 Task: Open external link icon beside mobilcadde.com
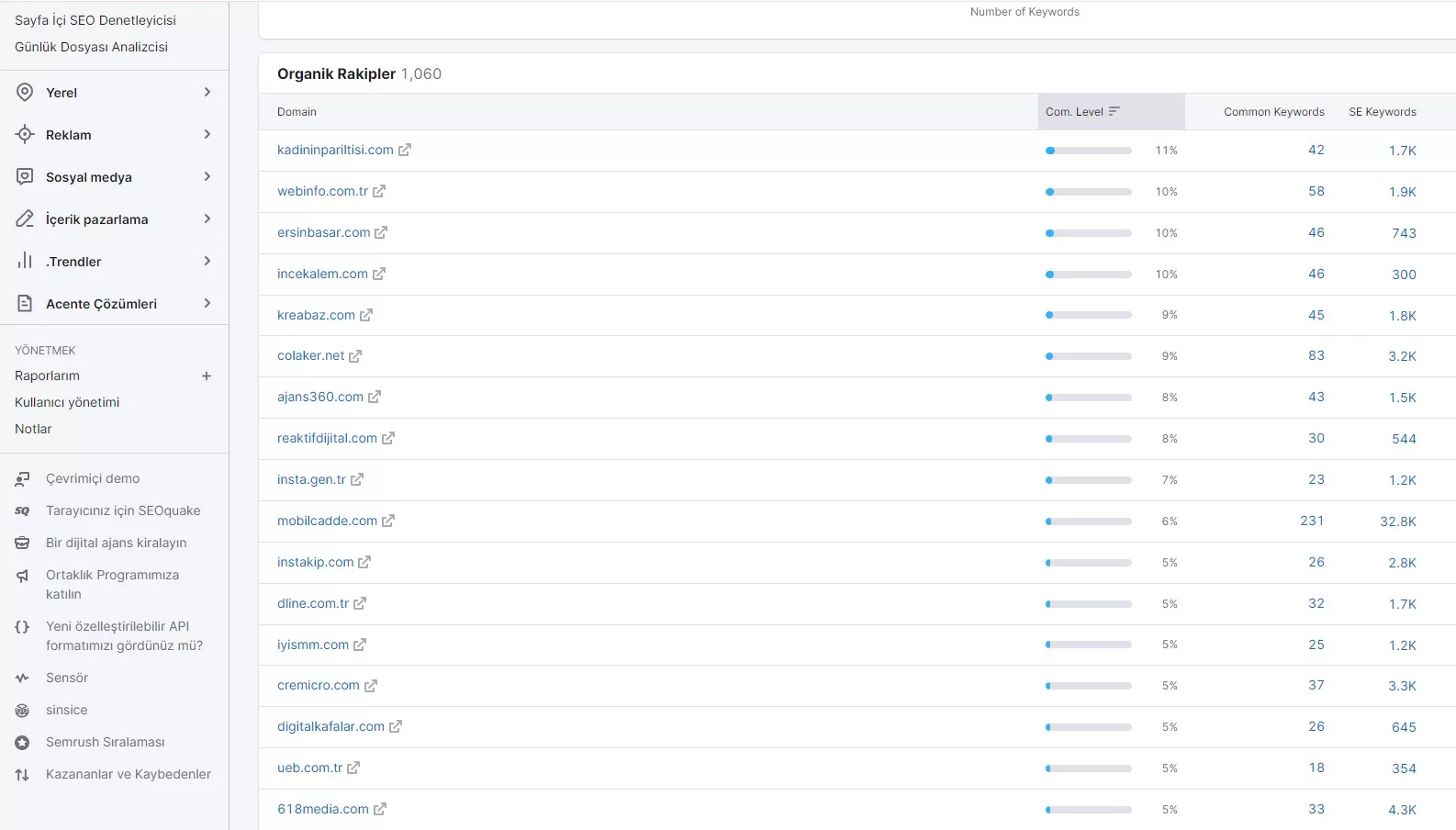[x=388, y=521]
